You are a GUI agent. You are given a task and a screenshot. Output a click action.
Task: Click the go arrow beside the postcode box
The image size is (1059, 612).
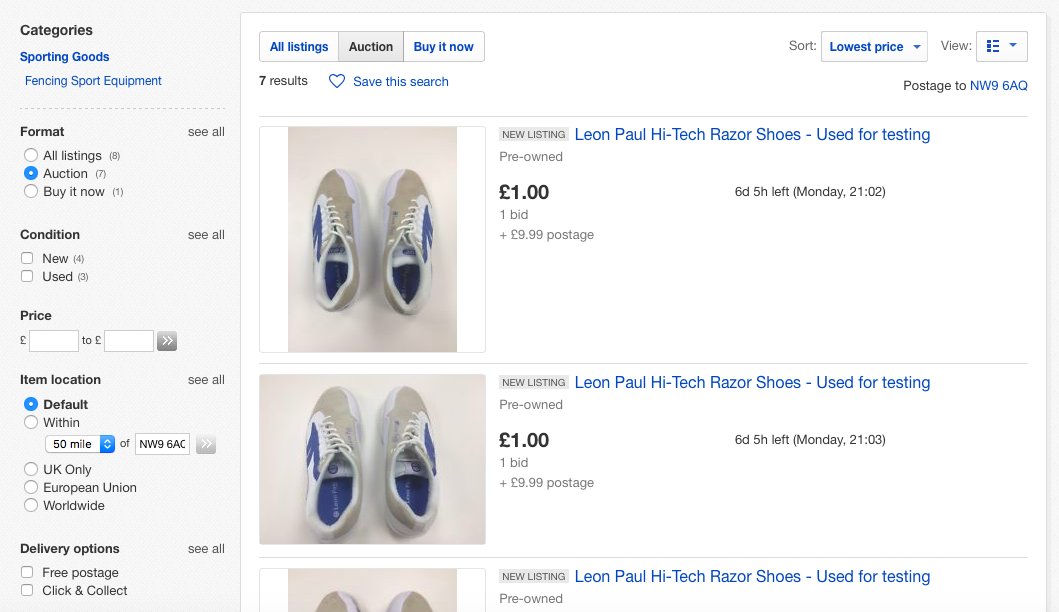[206, 444]
